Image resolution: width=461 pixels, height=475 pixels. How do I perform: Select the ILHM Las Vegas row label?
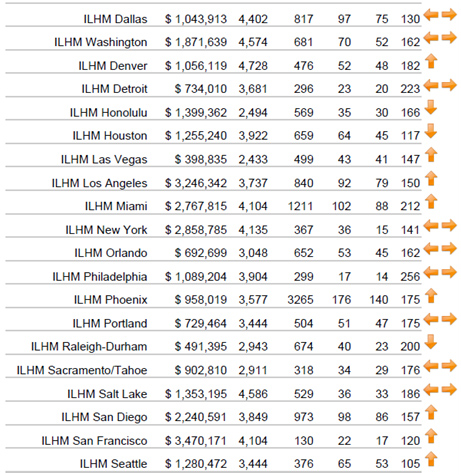click(104, 160)
